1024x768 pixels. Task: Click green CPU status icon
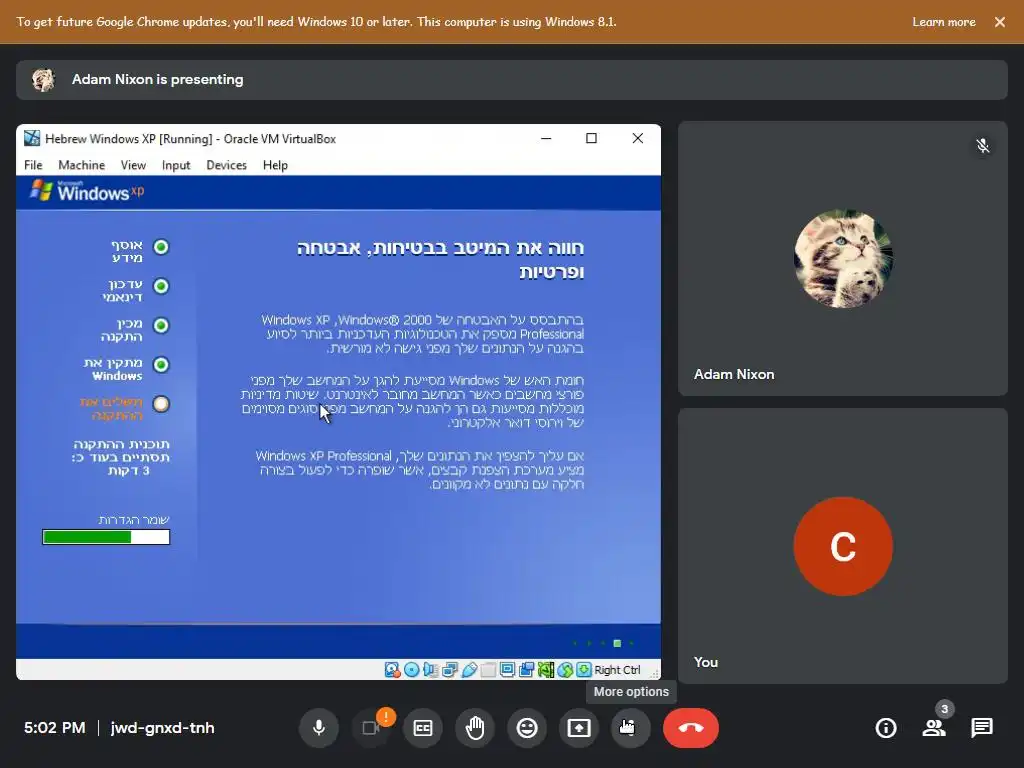pos(546,670)
